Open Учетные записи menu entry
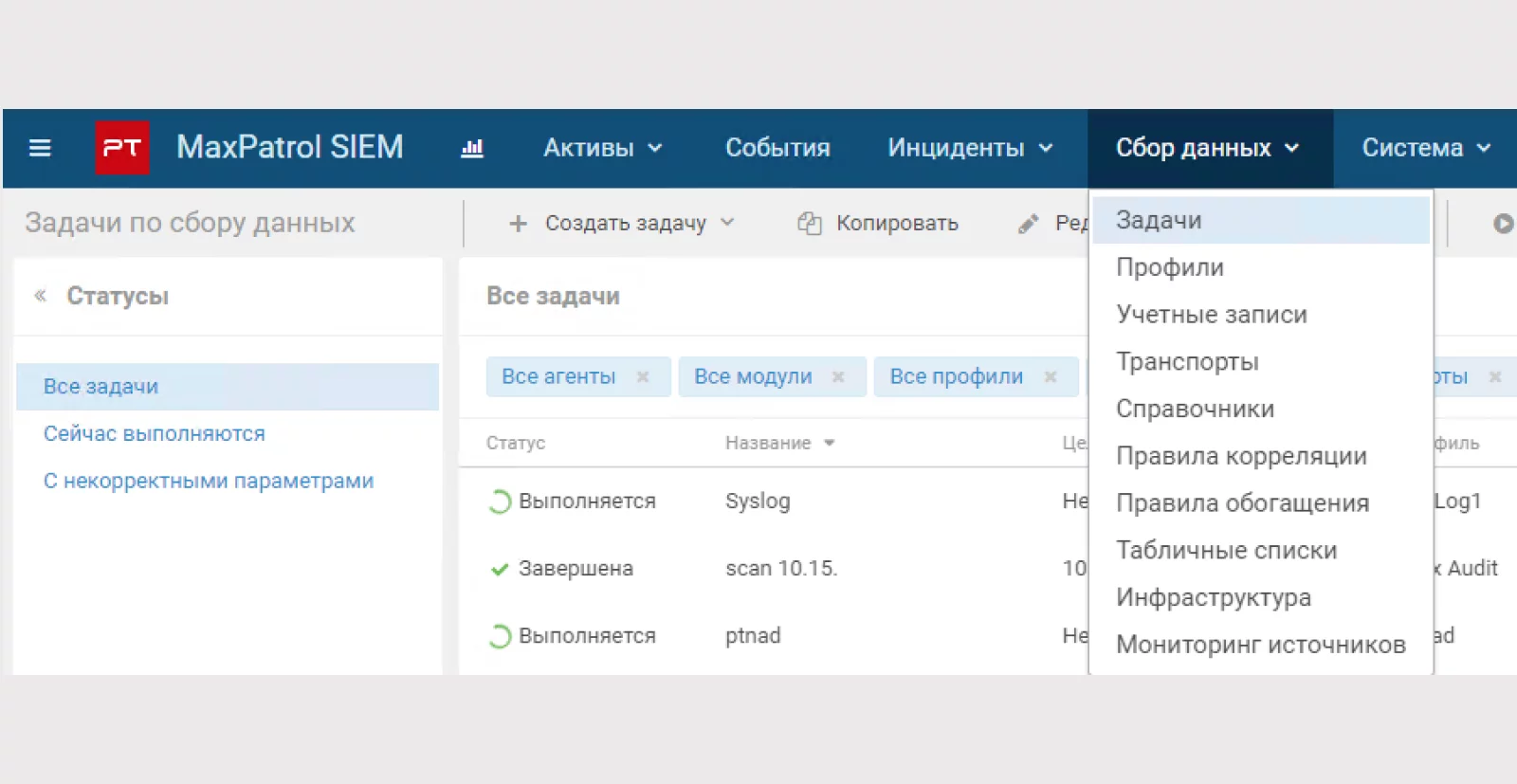Image resolution: width=1517 pixels, height=784 pixels. (x=1261, y=315)
